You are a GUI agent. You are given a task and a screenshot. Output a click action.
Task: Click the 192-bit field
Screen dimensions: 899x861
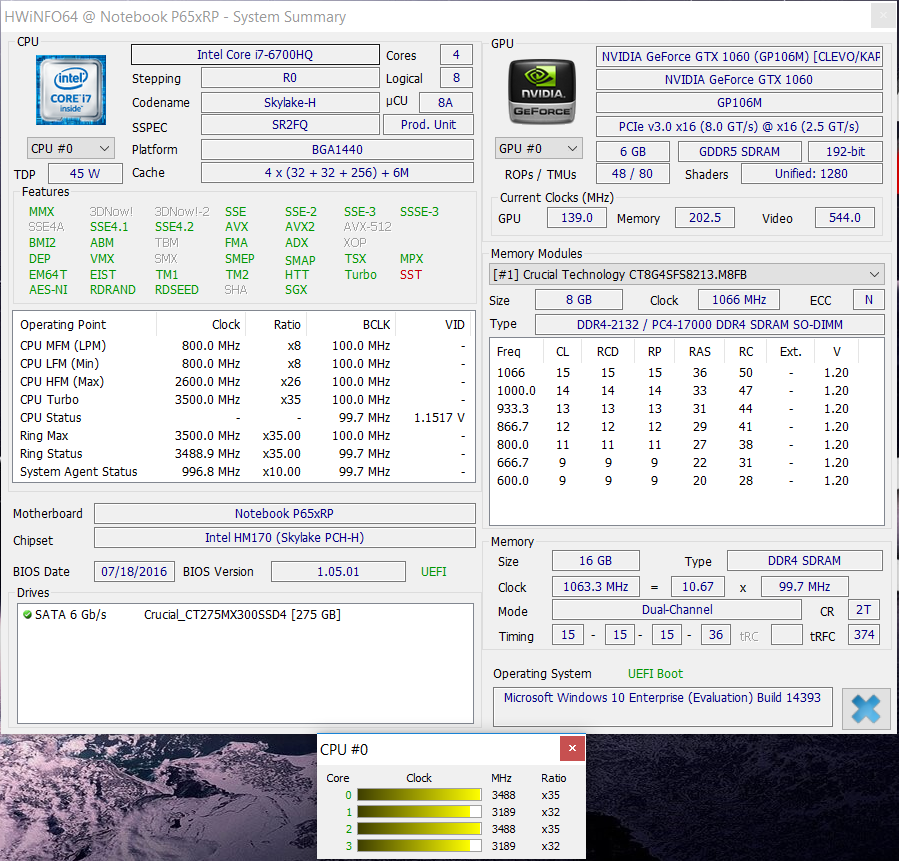tap(845, 151)
